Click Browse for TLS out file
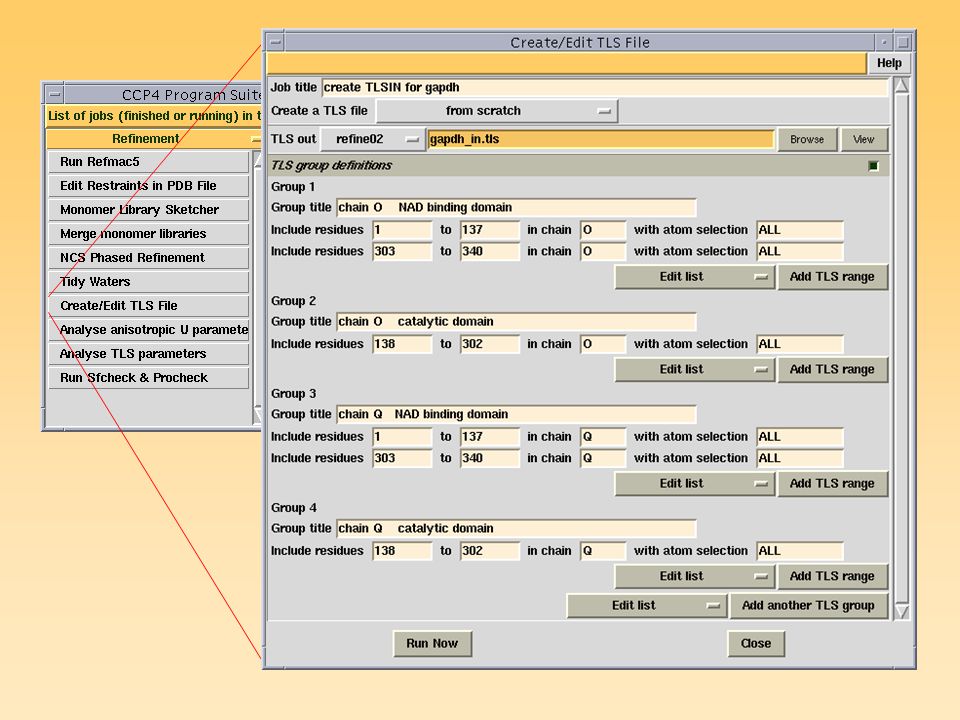Screen dimensions: 960x720 (x=807, y=140)
